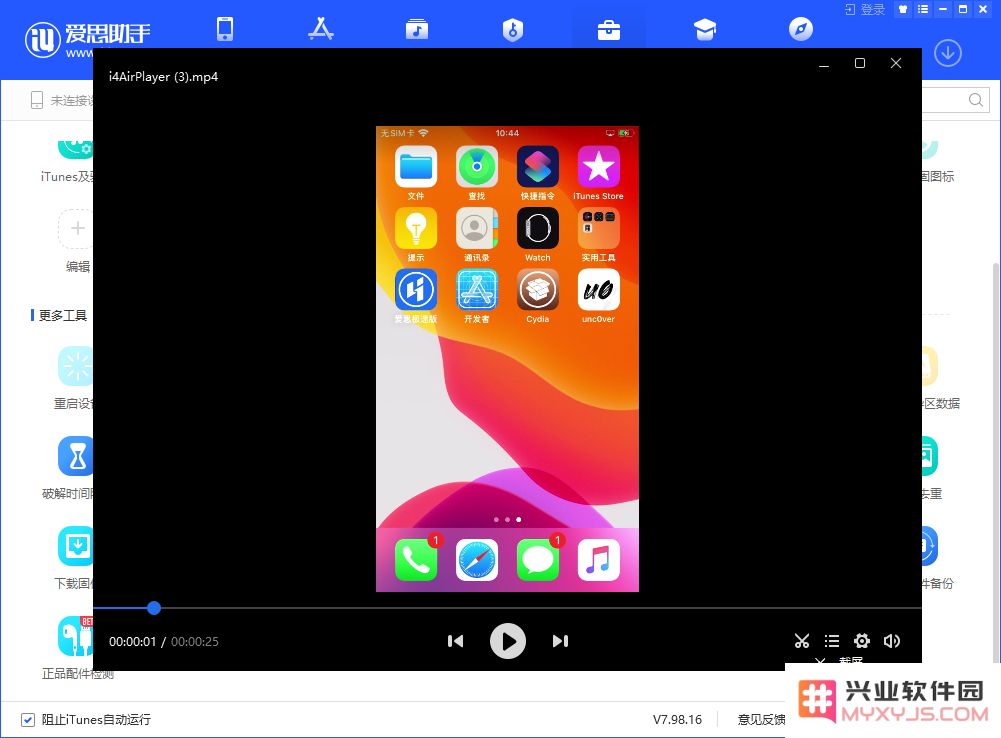1001x738 pixels.
Task: Click the 意见反馈 feedback link
Action: pos(762,719)
